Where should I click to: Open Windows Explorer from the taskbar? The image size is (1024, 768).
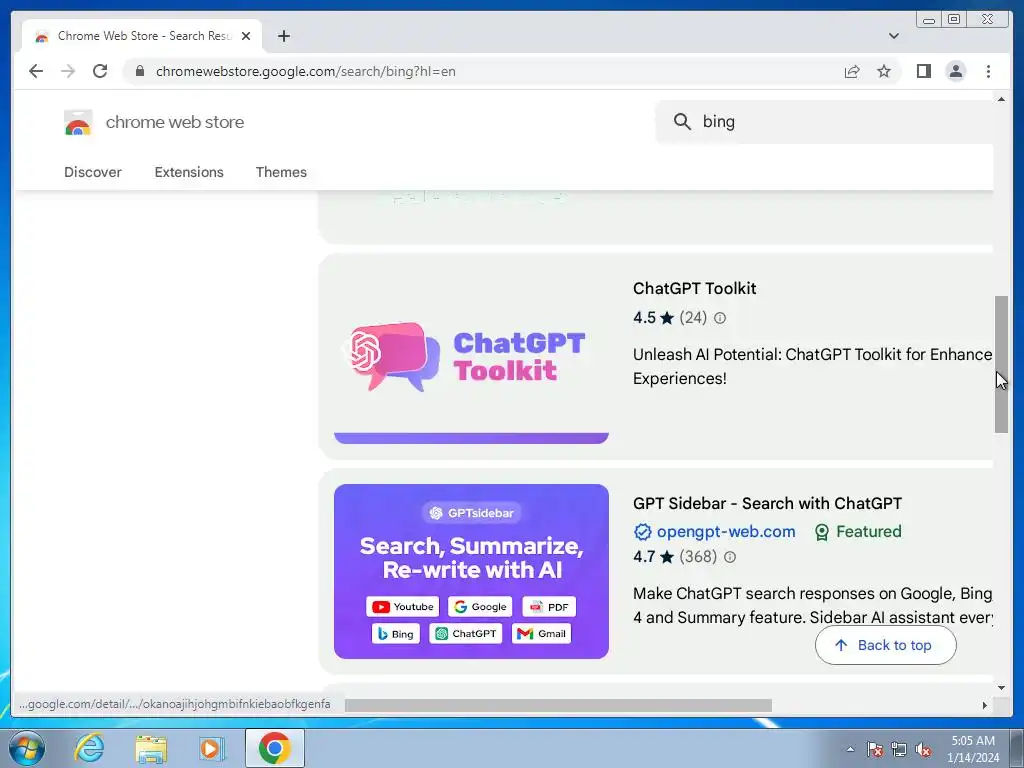coord(151,748)
